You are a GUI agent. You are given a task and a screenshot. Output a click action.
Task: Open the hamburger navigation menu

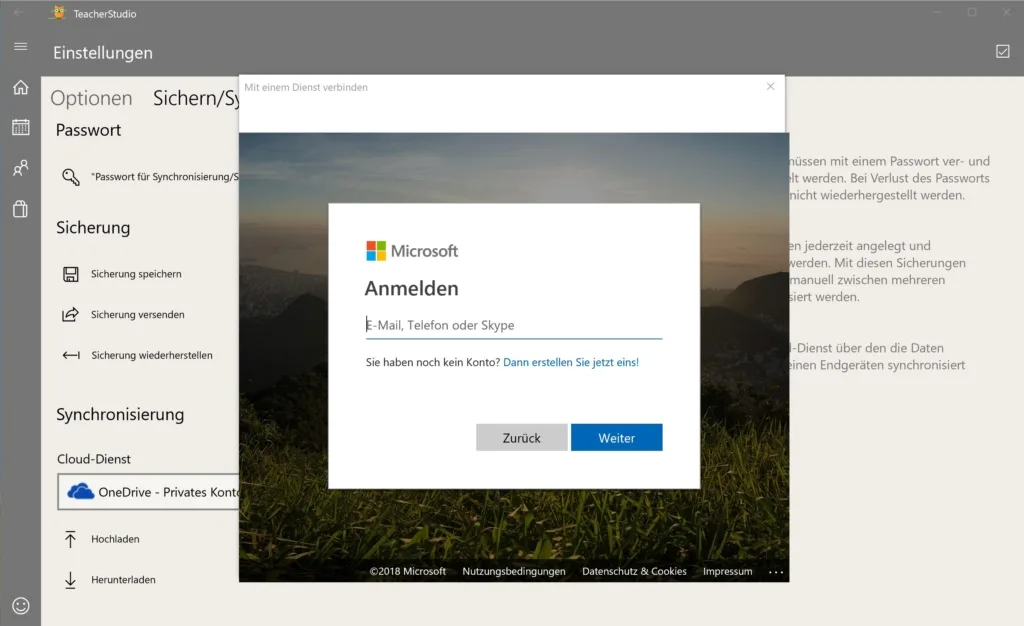click(20, 46)
